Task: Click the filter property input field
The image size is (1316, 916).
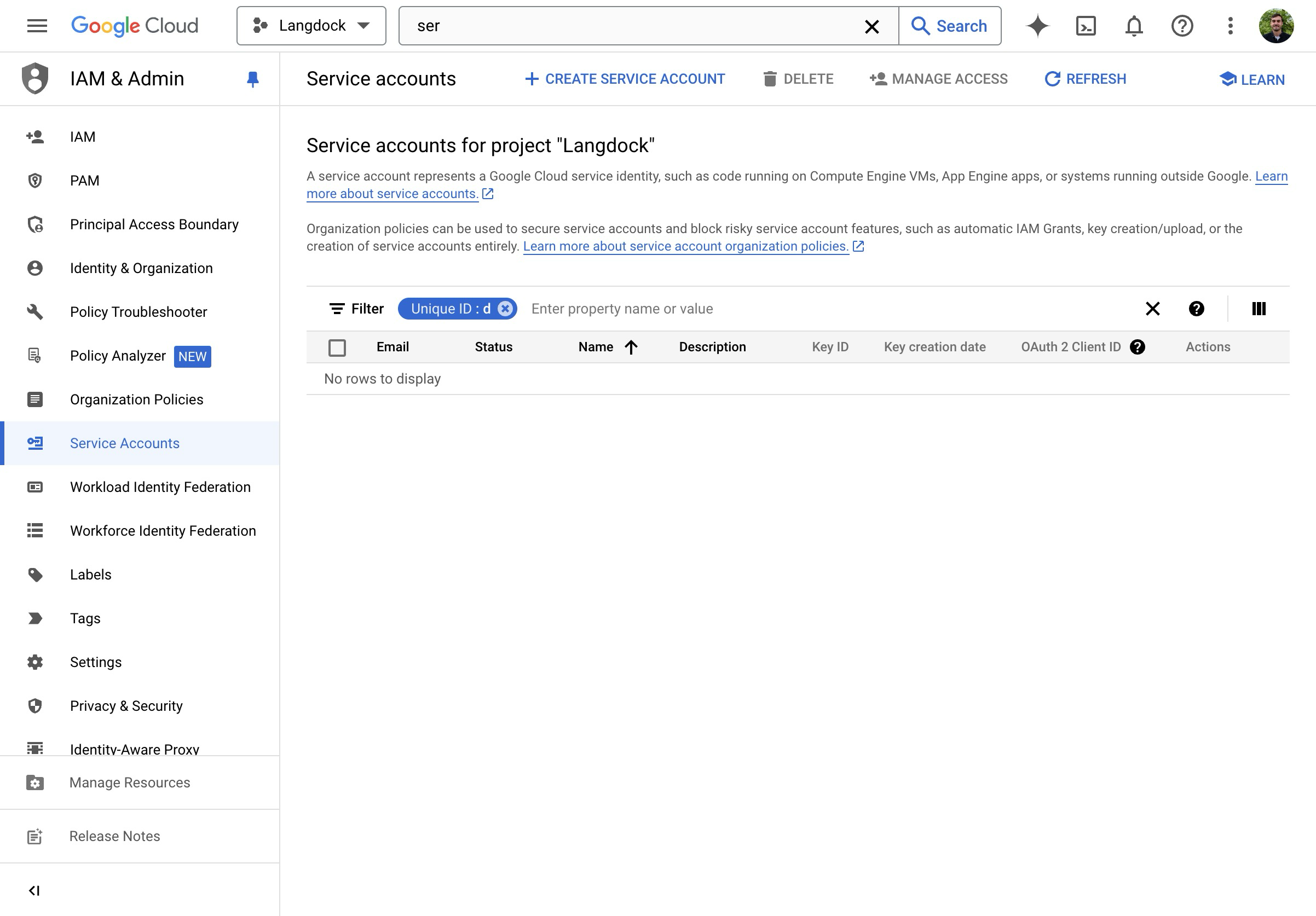Action: pos(826,309)
